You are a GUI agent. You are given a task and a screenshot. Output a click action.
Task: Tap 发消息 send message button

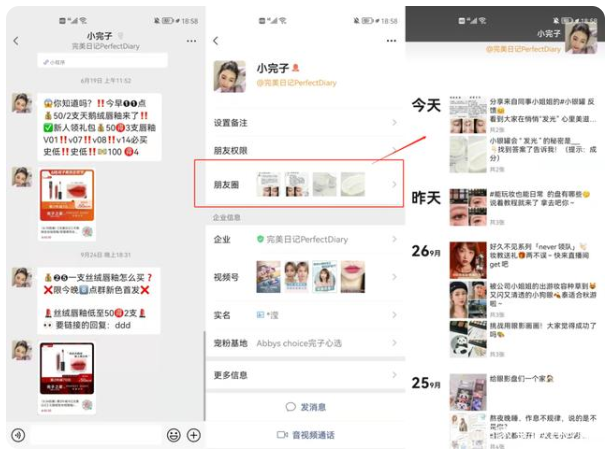click(x=306, y=407)
